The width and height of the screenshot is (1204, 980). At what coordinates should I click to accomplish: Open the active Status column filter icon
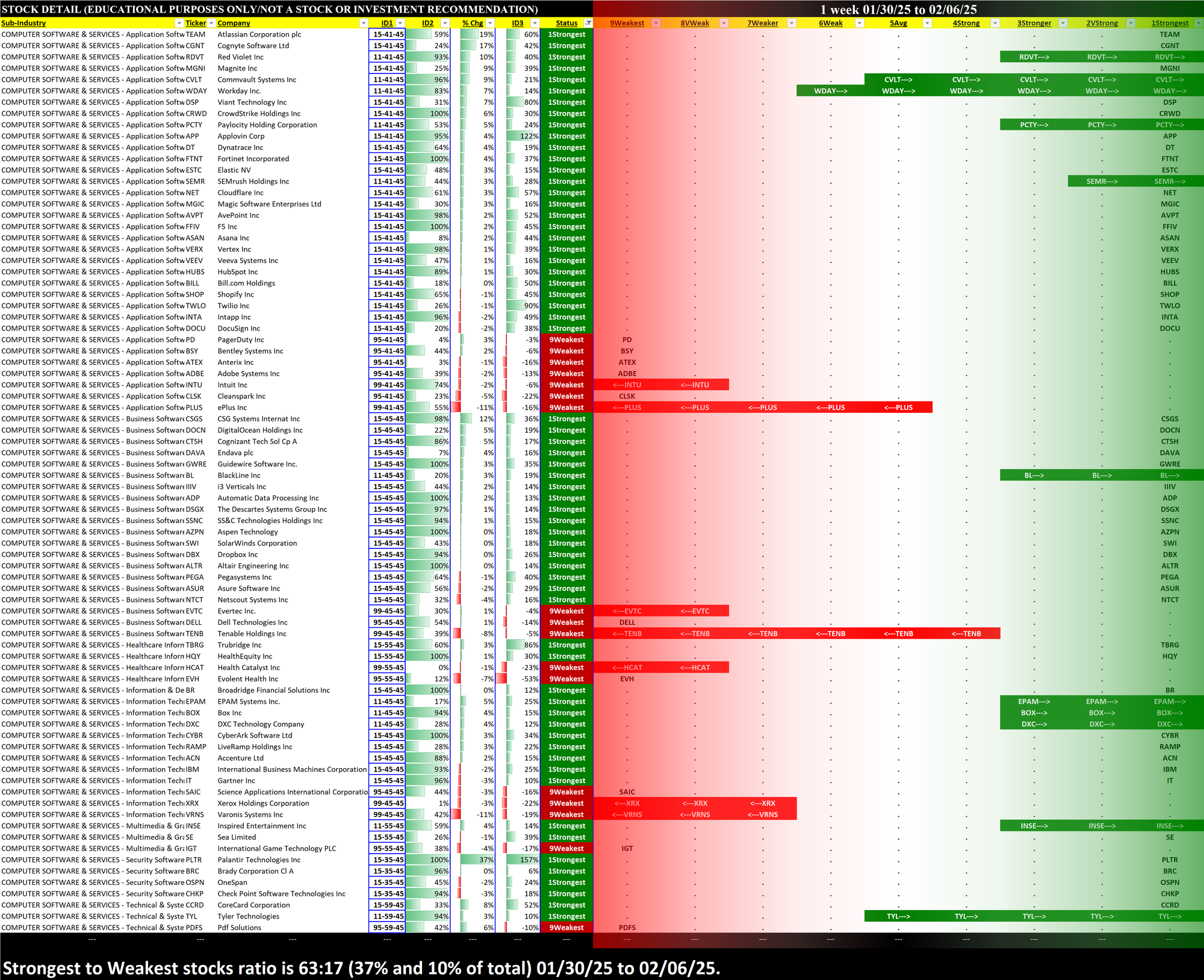[x=588, y=23]
